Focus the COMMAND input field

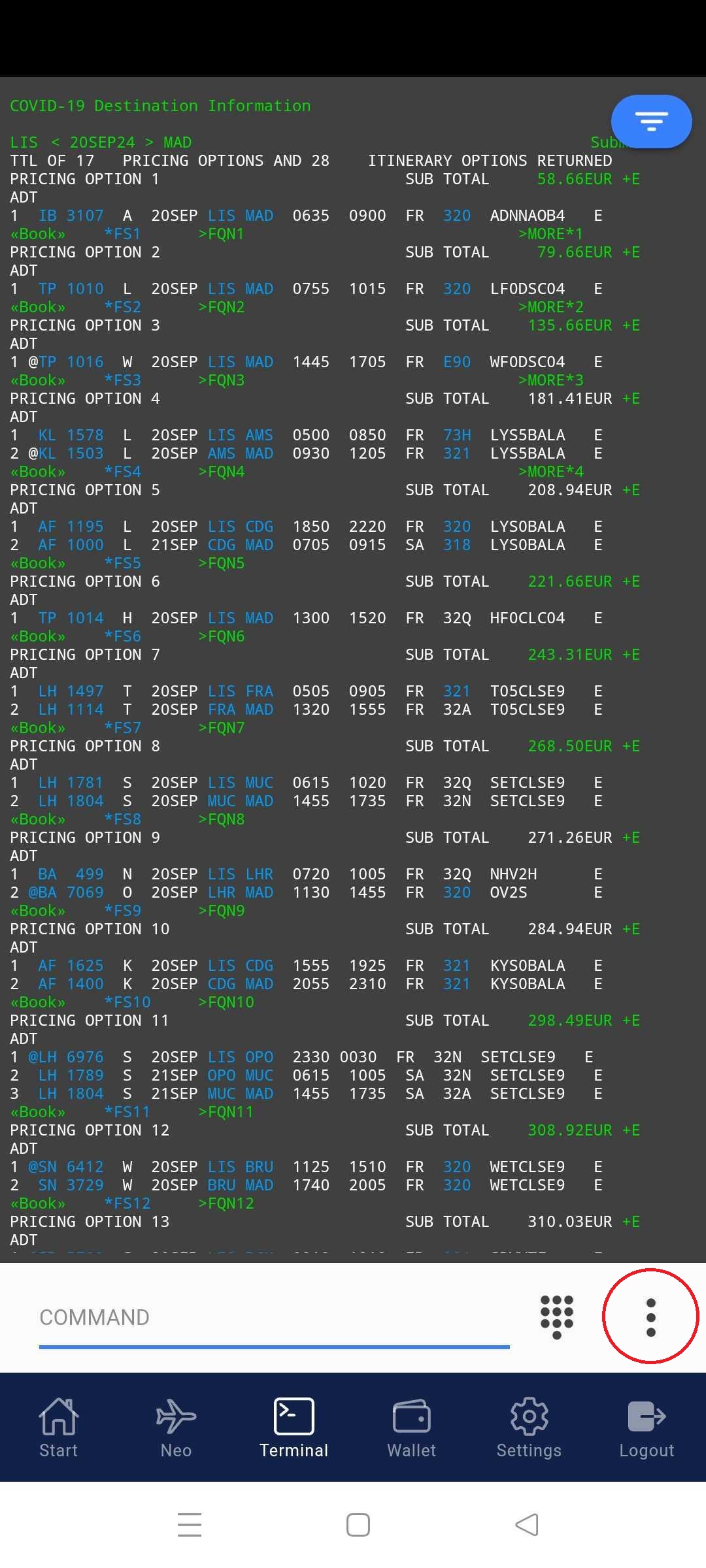[x=275, y=1317]
